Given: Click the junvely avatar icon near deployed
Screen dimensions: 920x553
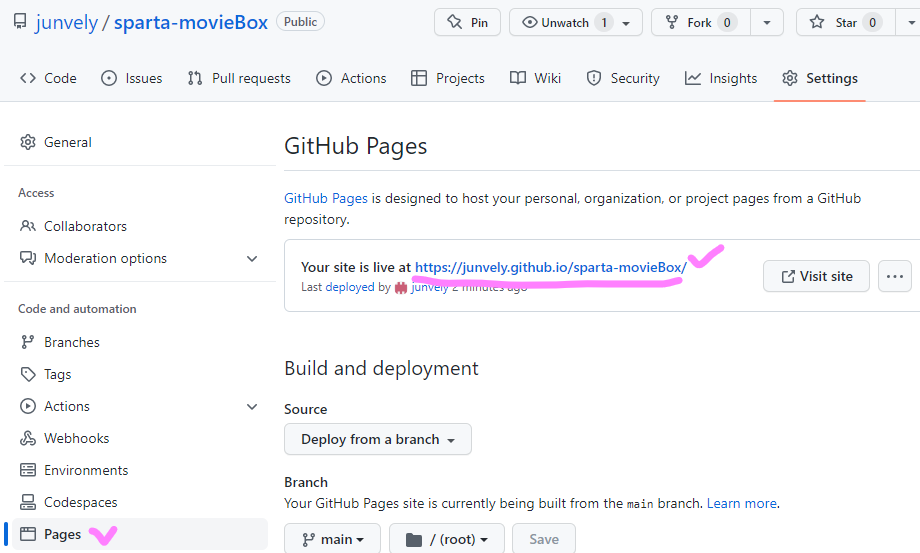Looking at the screenshot, I should tap(401, 287).
